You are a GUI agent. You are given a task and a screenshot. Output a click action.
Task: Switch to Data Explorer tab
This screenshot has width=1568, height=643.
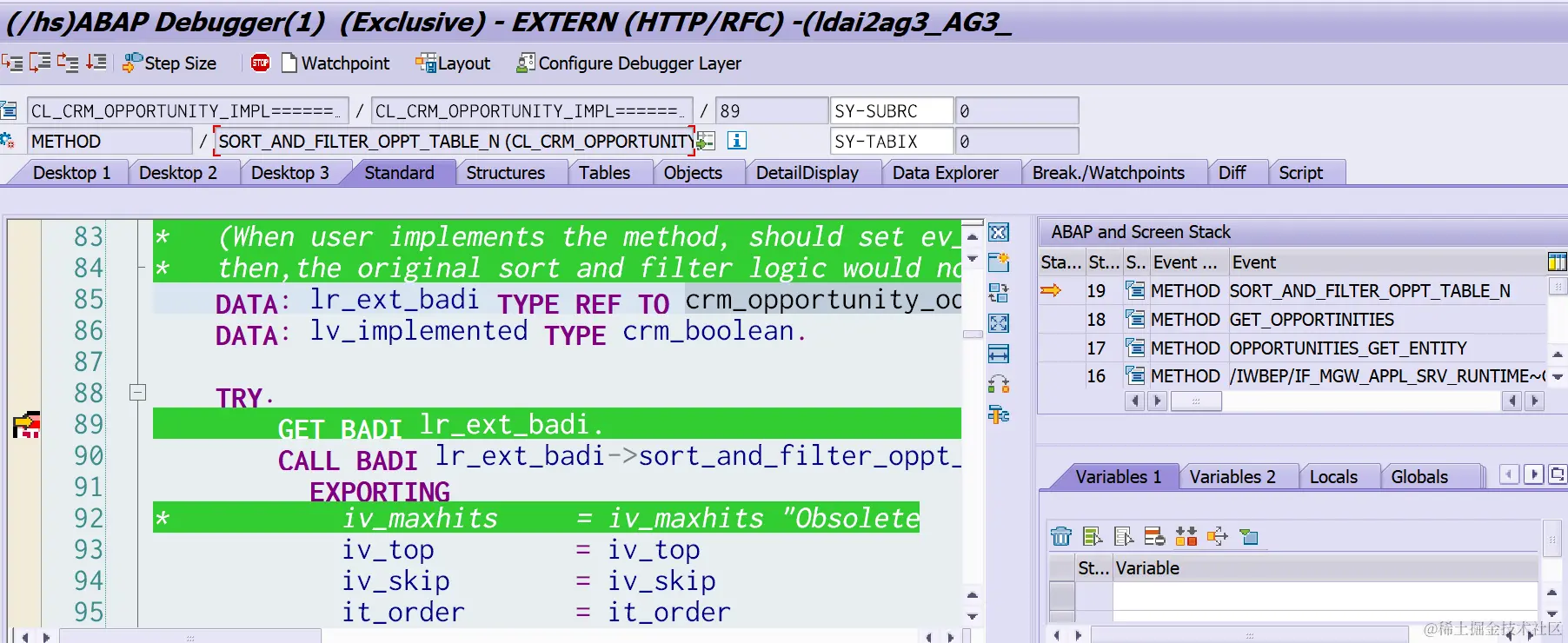946,172
